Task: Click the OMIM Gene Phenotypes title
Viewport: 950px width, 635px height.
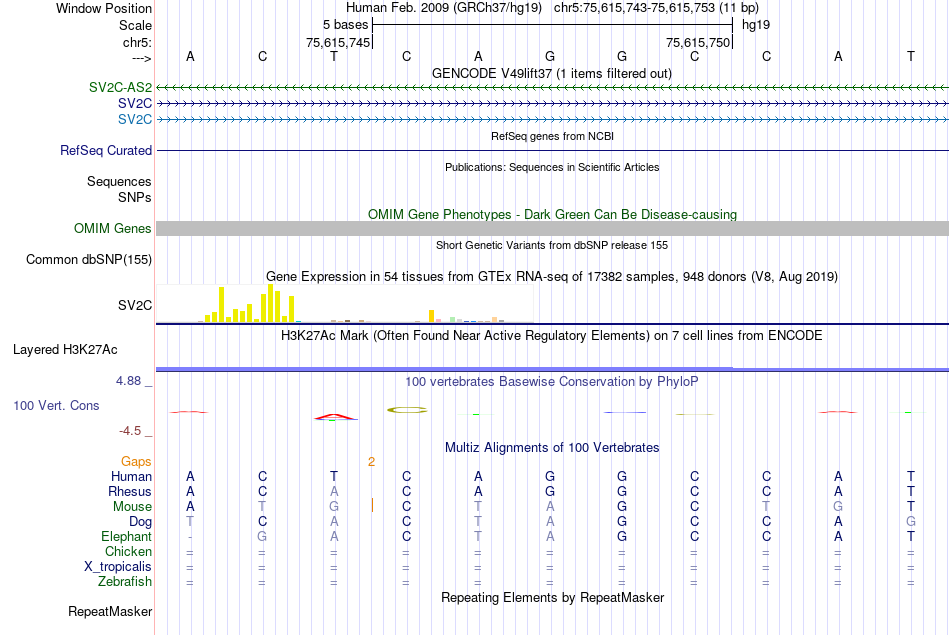Action: tap(552, 214)
